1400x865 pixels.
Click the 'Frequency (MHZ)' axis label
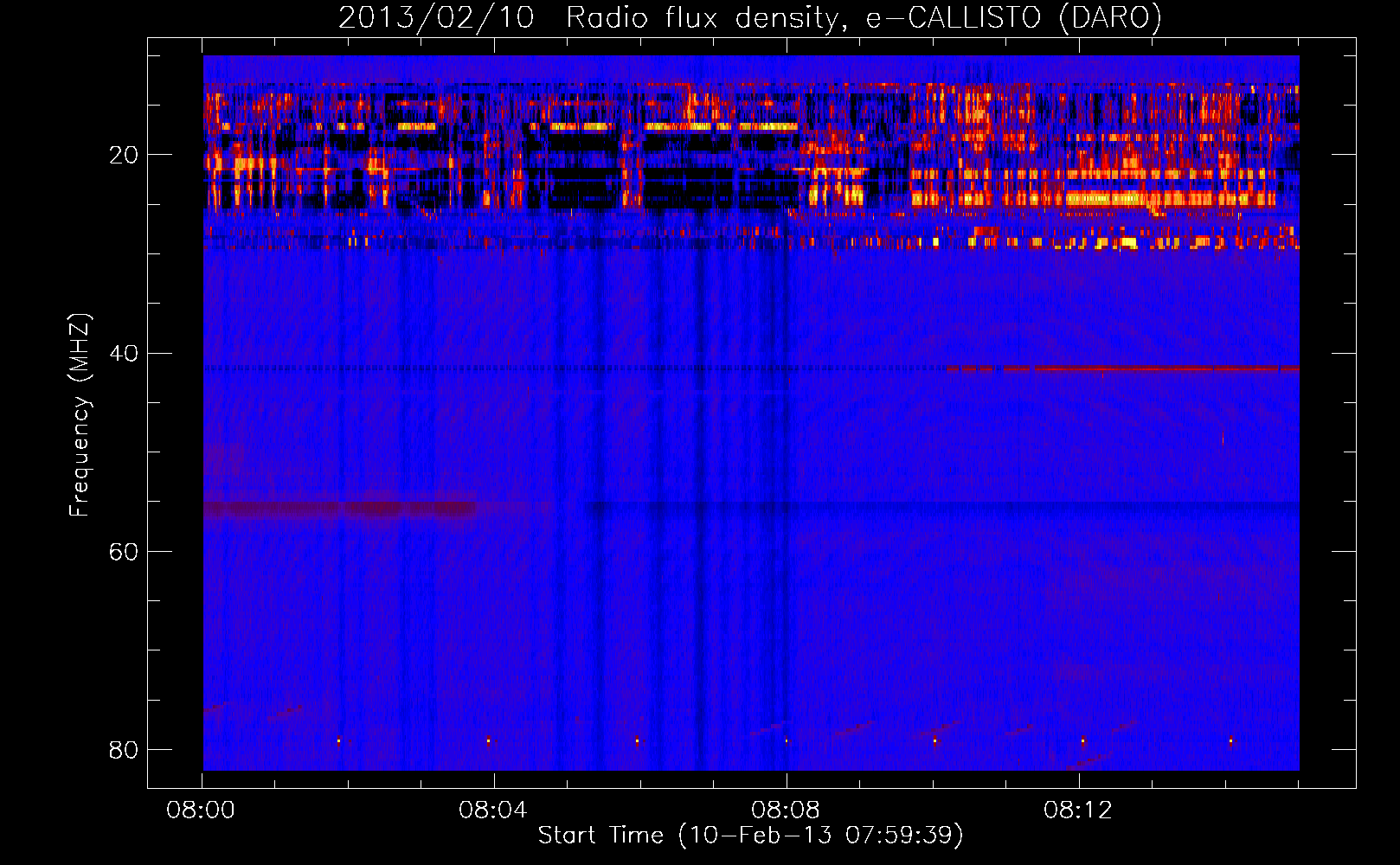80,415
